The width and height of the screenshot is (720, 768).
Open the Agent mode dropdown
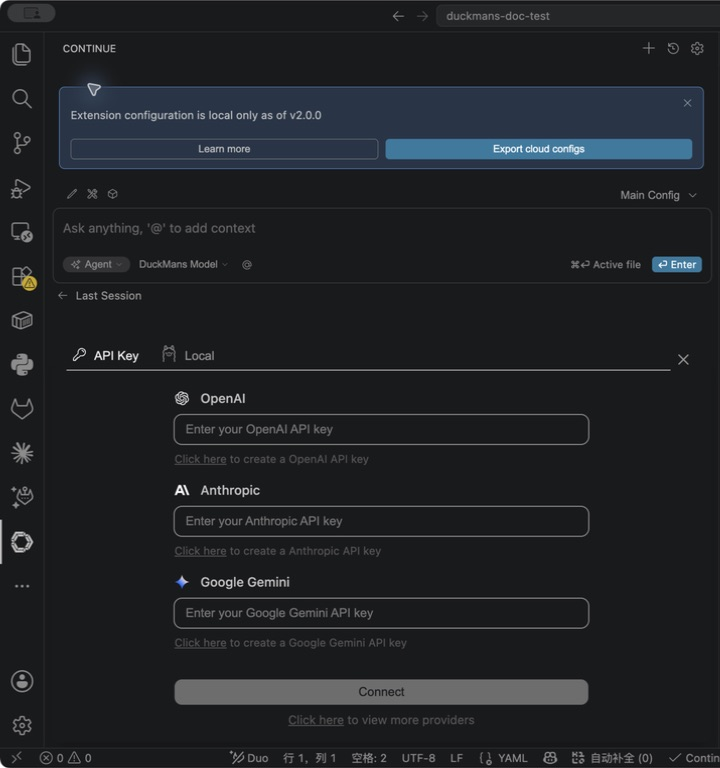pyautogui.click(x=96, y=264)
